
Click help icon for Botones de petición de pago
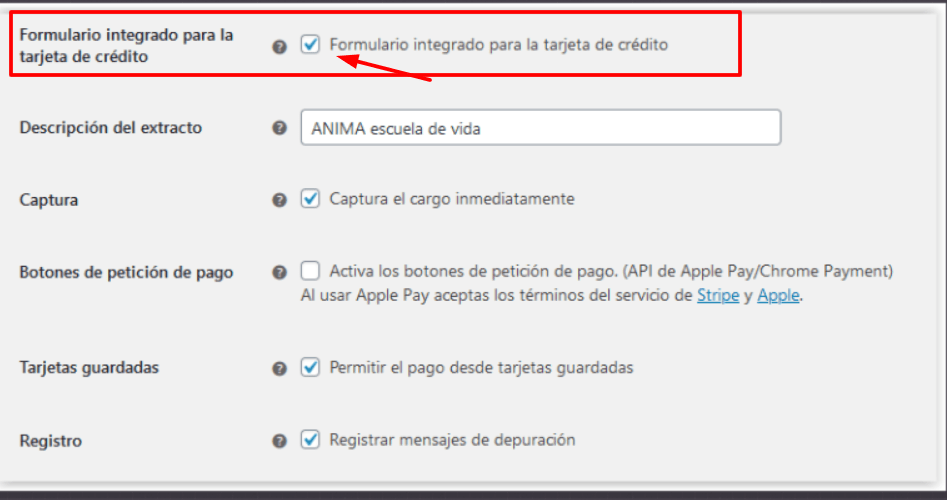[279, 272]
